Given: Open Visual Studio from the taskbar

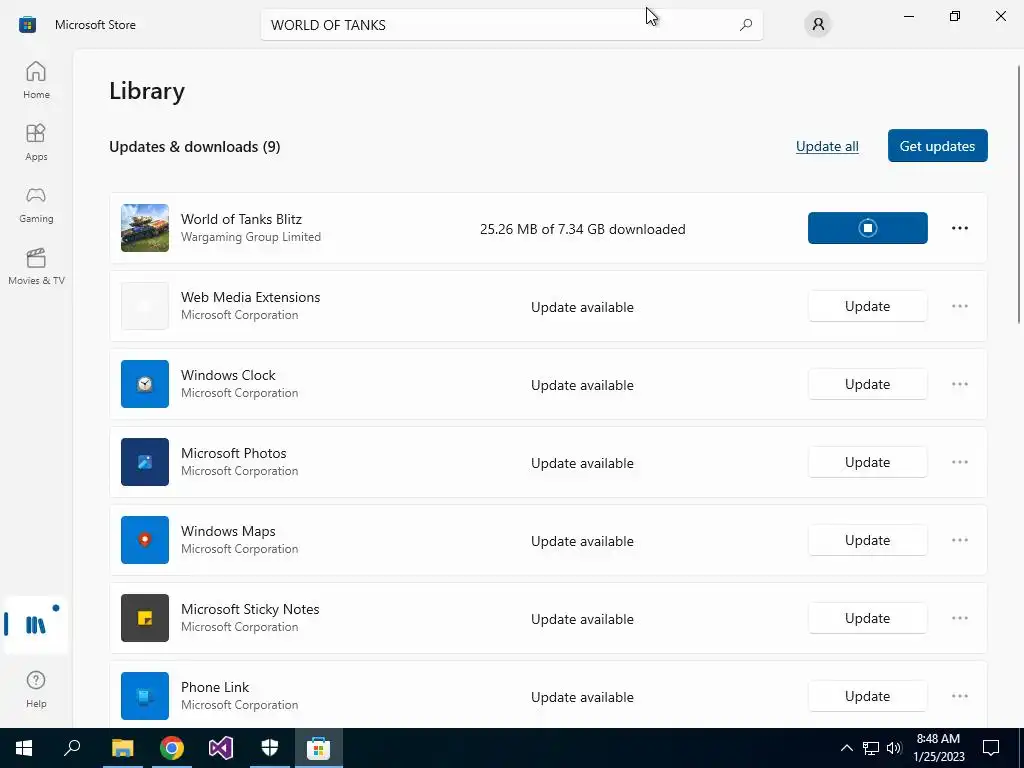Looking at the screenshot, I should 221,748.
